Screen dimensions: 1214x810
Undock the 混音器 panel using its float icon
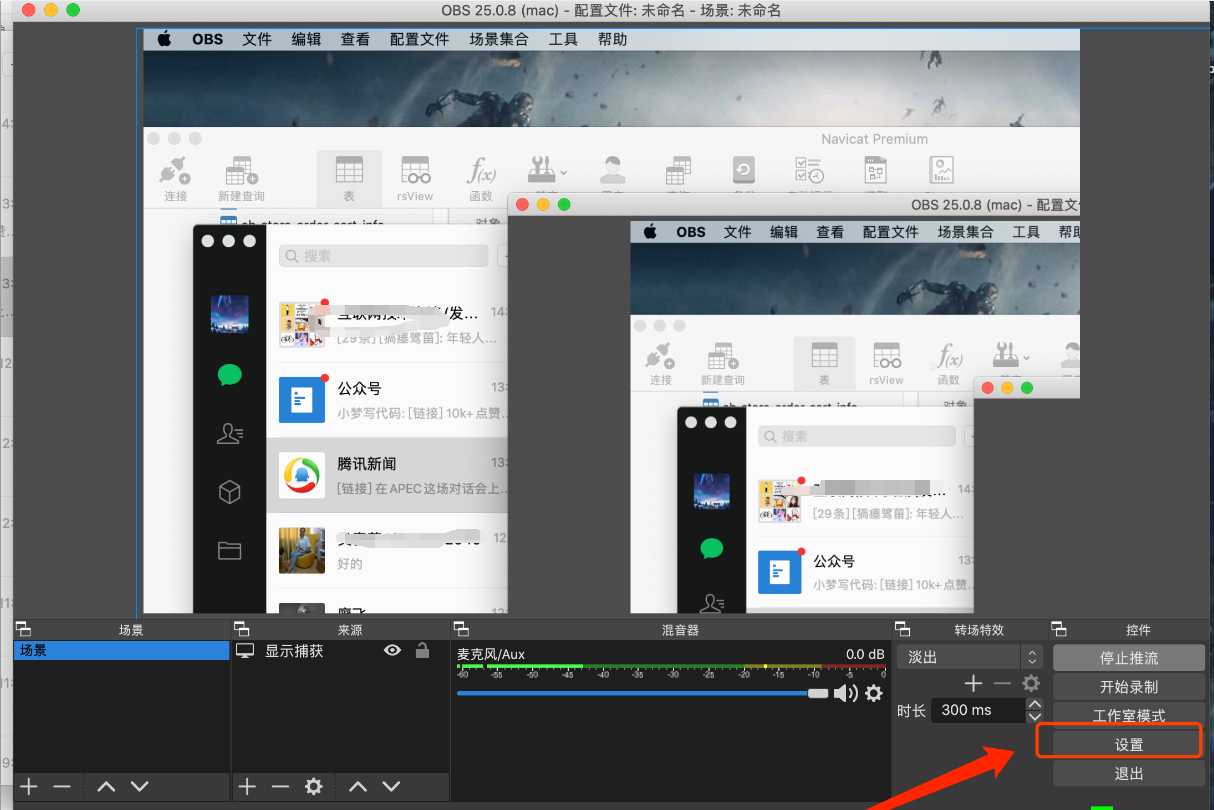[461, 629]
